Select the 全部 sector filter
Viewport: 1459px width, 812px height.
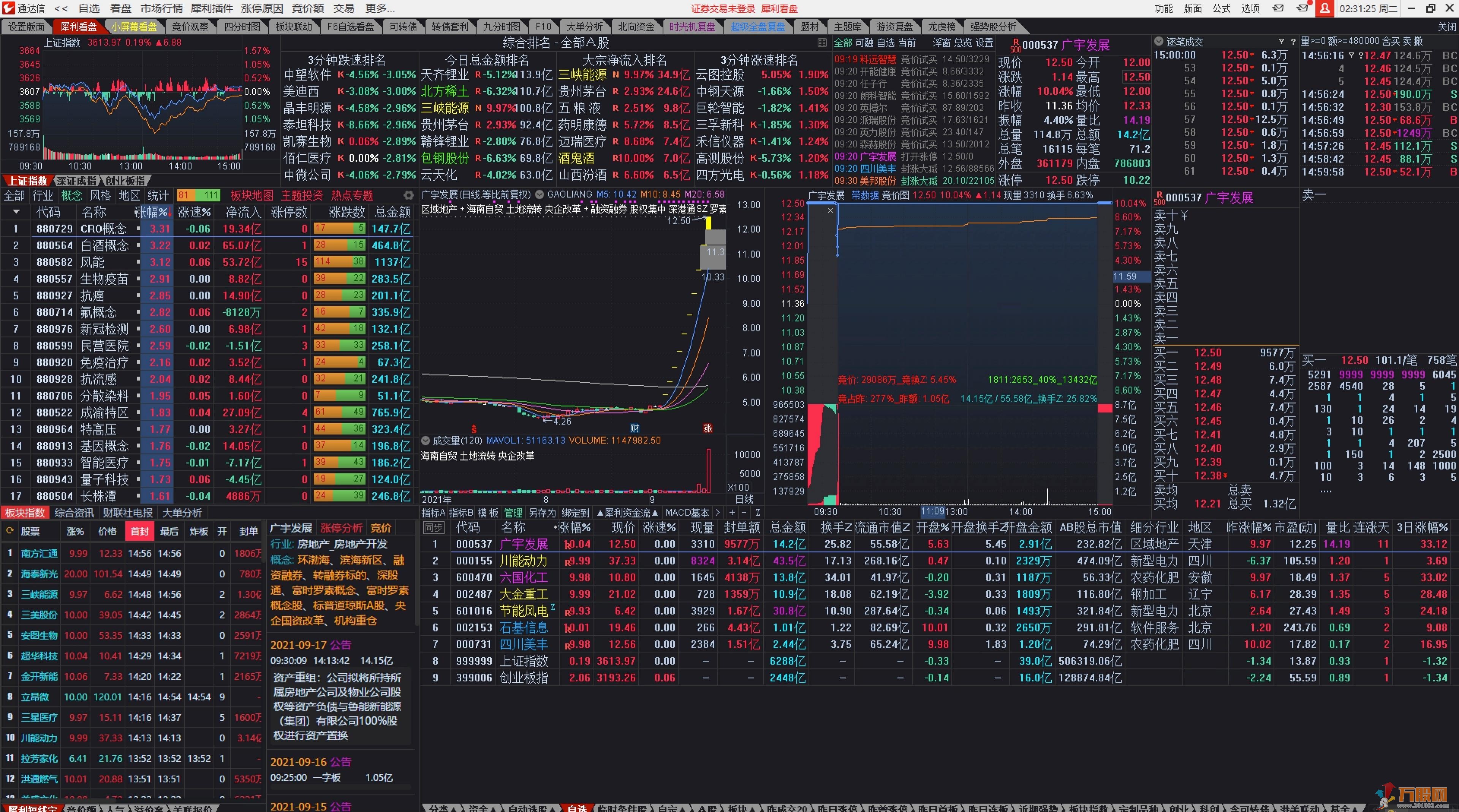14,195
